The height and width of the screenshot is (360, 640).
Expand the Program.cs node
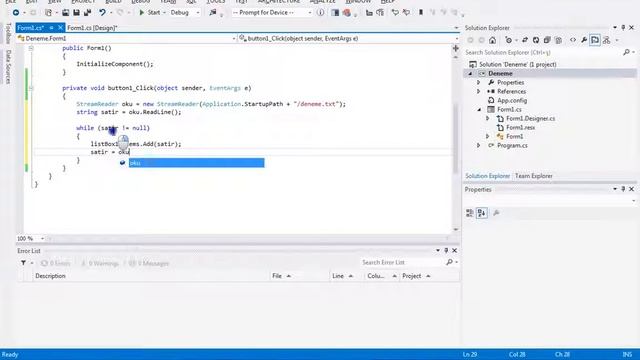pos(479,145)
